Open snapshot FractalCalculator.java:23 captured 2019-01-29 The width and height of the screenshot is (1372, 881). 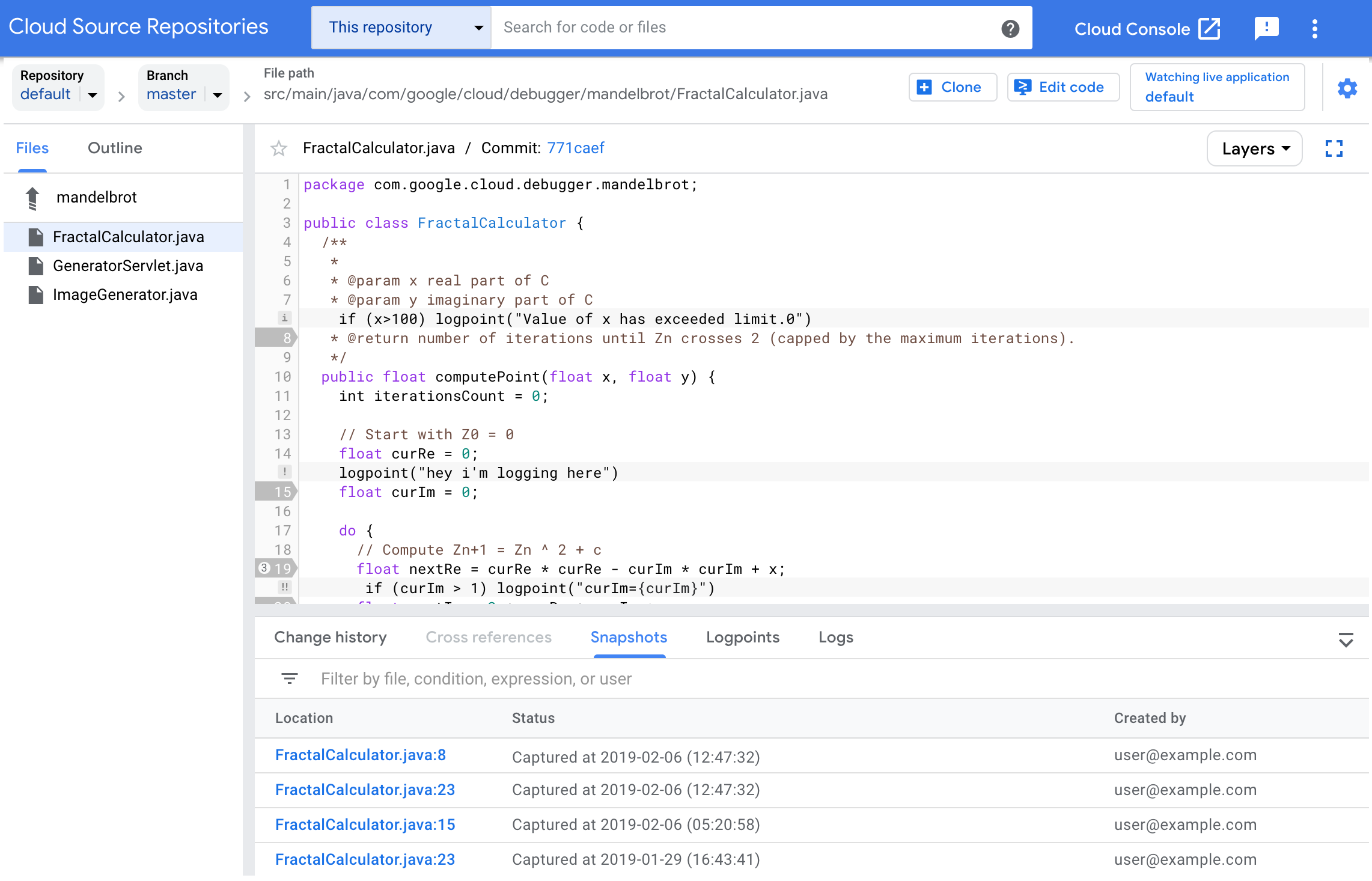(365, 860)
